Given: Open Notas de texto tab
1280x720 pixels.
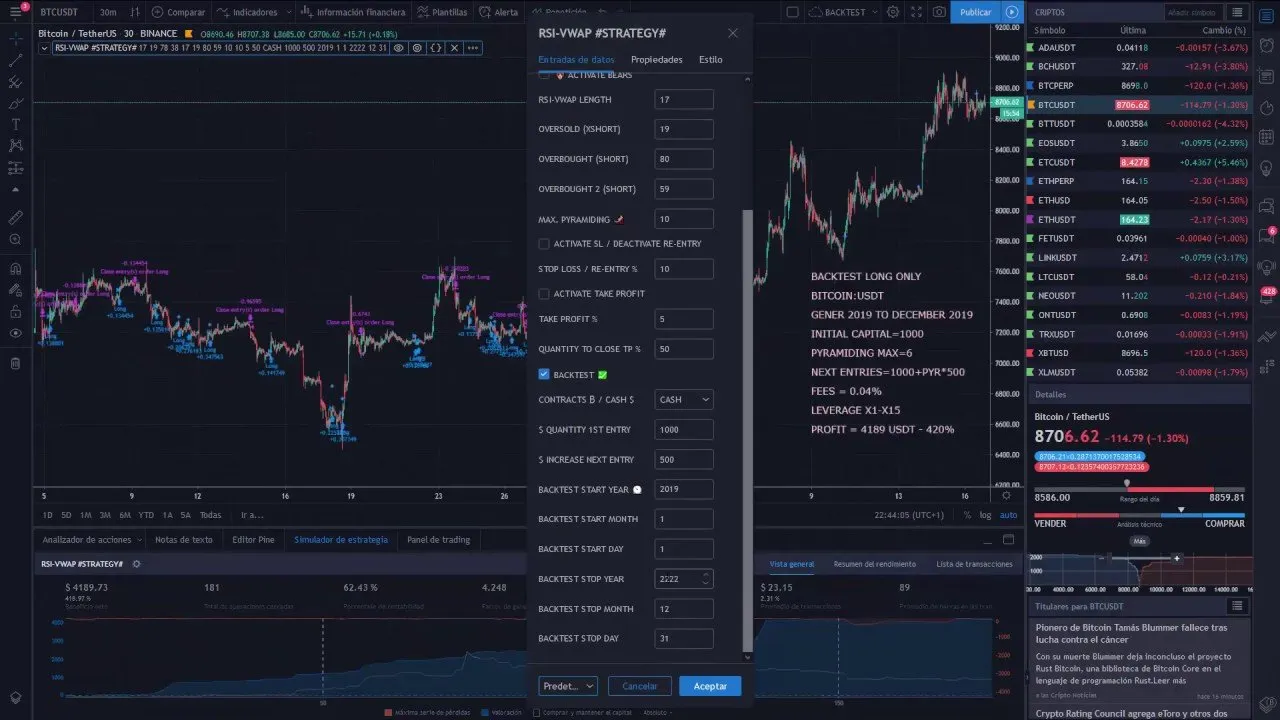Looking at the screenshot, I should pos(184,540).
